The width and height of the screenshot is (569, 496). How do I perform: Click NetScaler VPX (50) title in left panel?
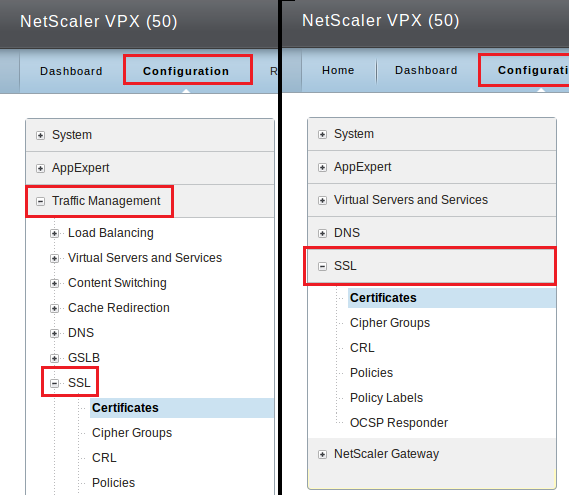click(99, 21)
